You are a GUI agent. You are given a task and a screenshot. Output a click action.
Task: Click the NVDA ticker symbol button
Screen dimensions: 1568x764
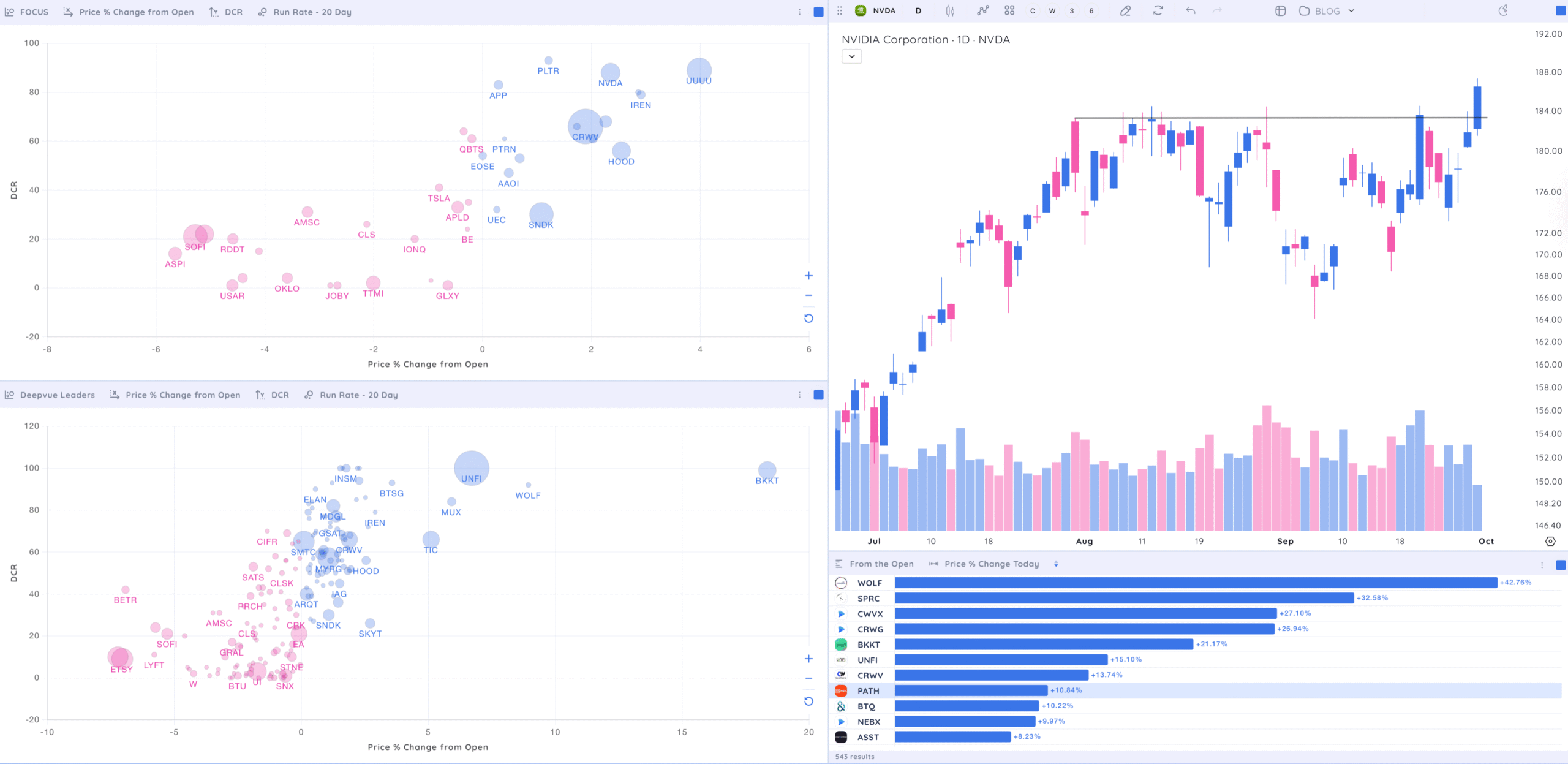884,11
